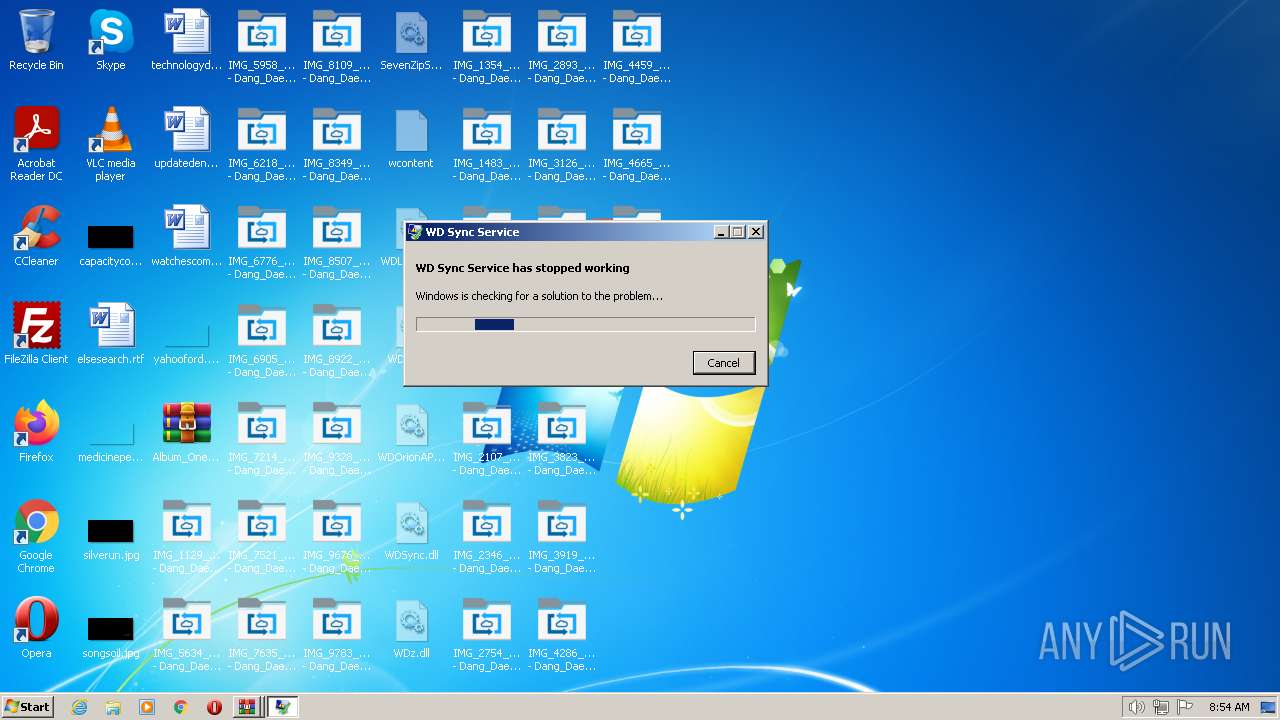
Task: Select the WDSync.dll file
Action: (411, 530)
